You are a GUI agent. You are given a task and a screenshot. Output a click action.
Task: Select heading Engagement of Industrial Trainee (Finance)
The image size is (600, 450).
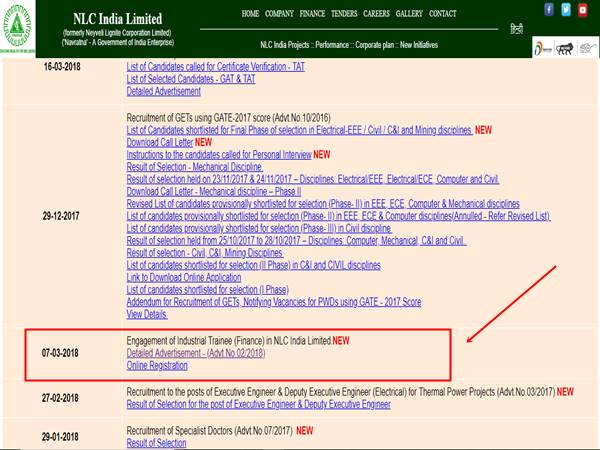pyautogui.click(x=228, y=341)
